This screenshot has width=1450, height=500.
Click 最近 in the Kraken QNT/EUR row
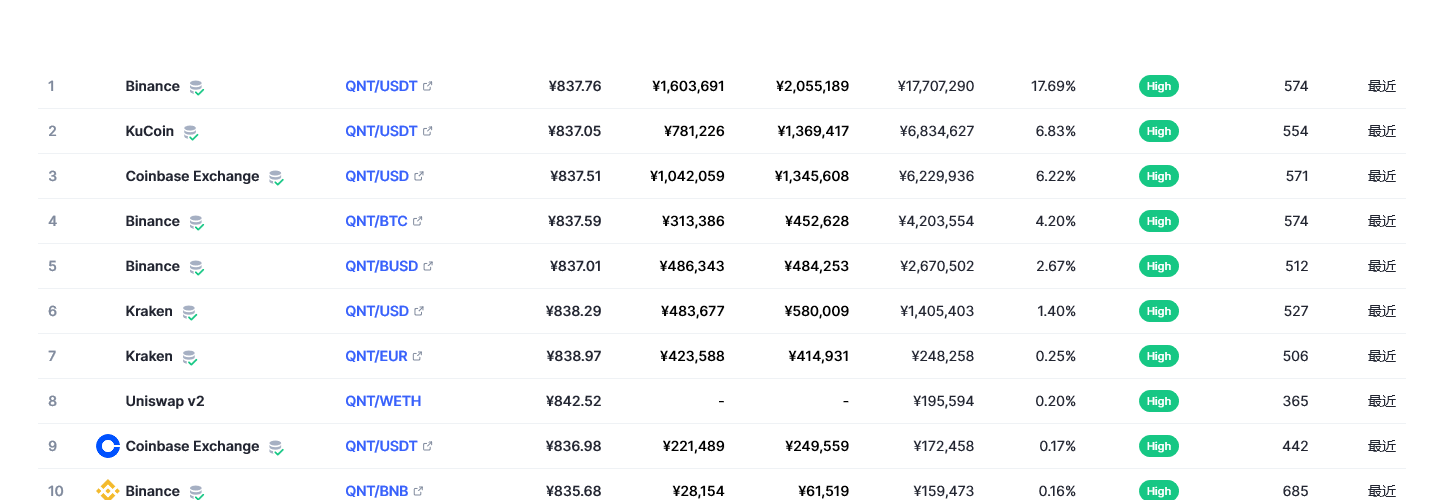[1382, 356]
